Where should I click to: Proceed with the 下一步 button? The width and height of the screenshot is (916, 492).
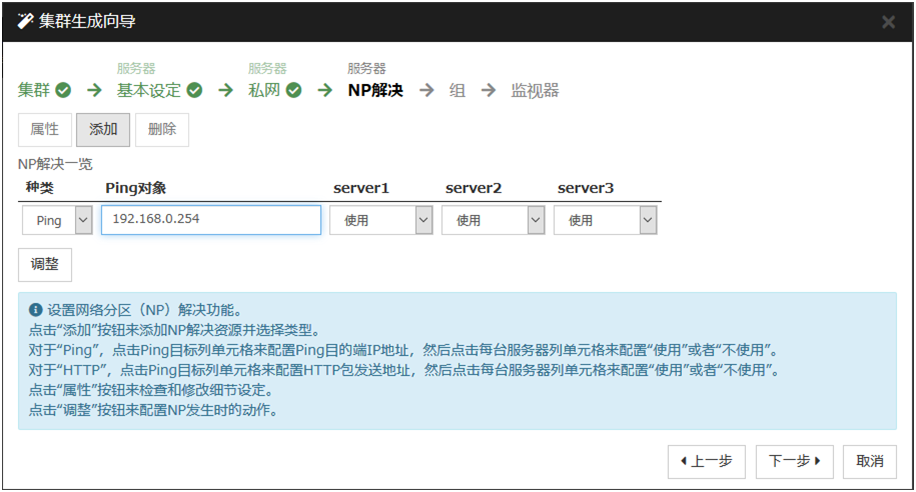pos(794,461)
